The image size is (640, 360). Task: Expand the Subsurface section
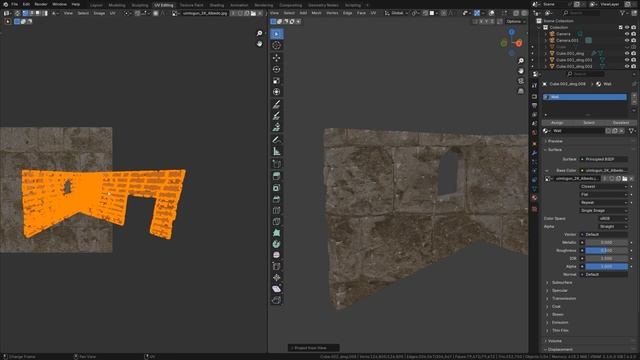click(x=562, y=283)
